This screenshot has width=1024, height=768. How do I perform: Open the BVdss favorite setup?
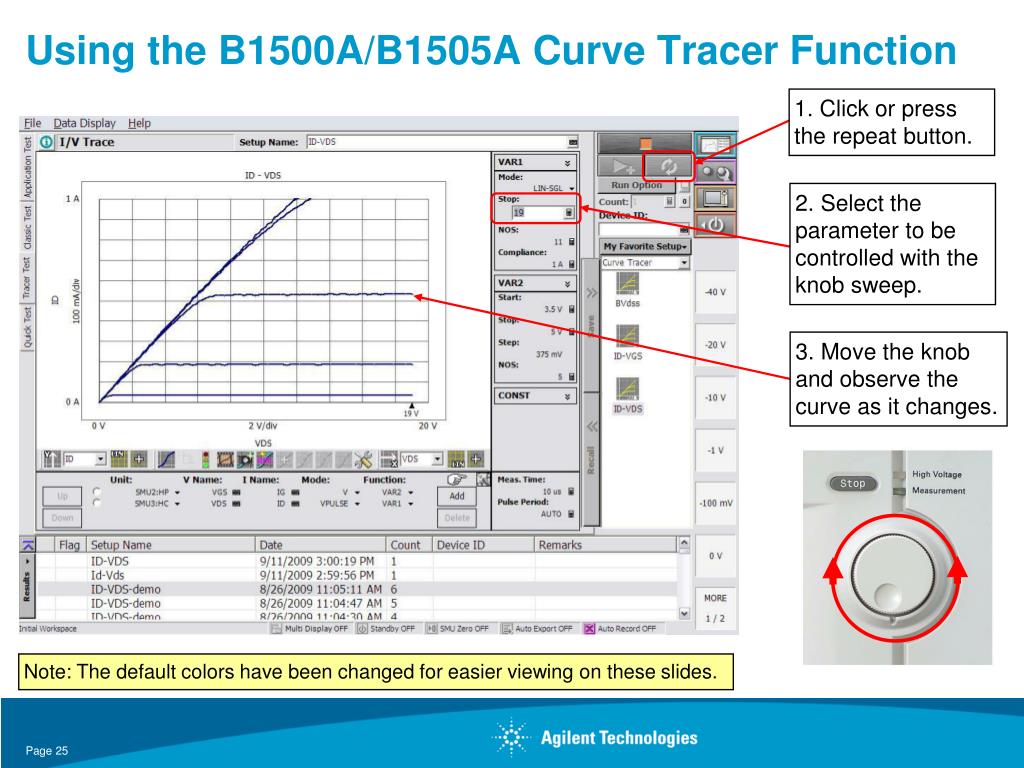click(627, 291)
